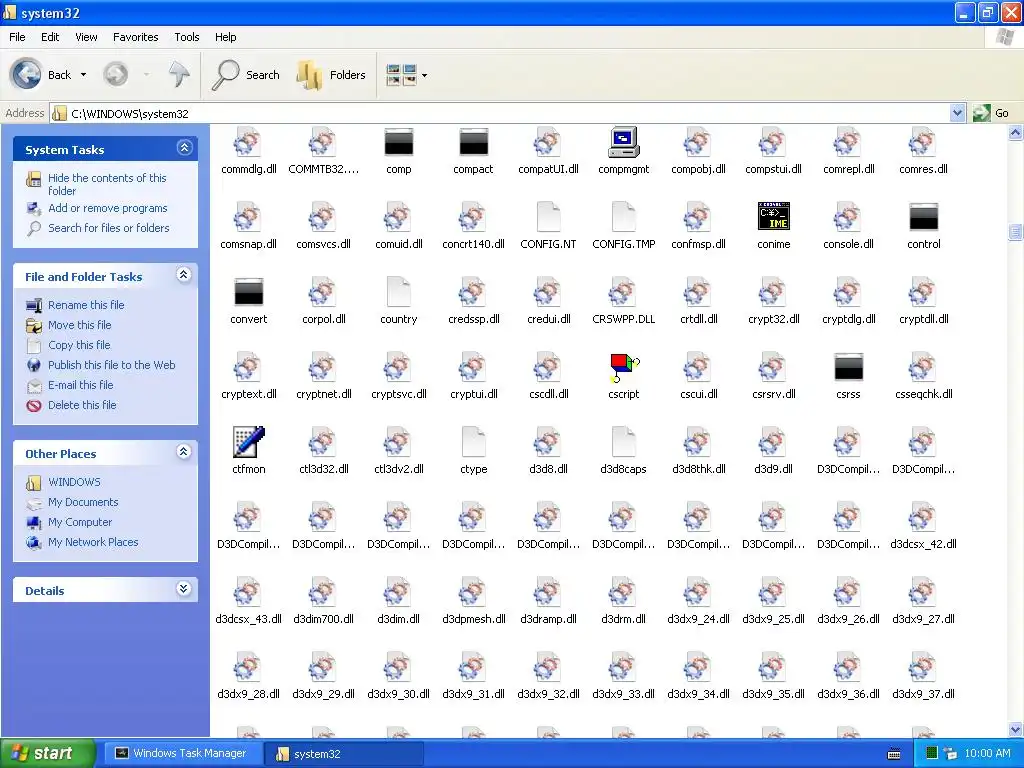This screenshot has width=1024, height=768.
Task: Open the Favorites menu
Action: pos(135,37)
